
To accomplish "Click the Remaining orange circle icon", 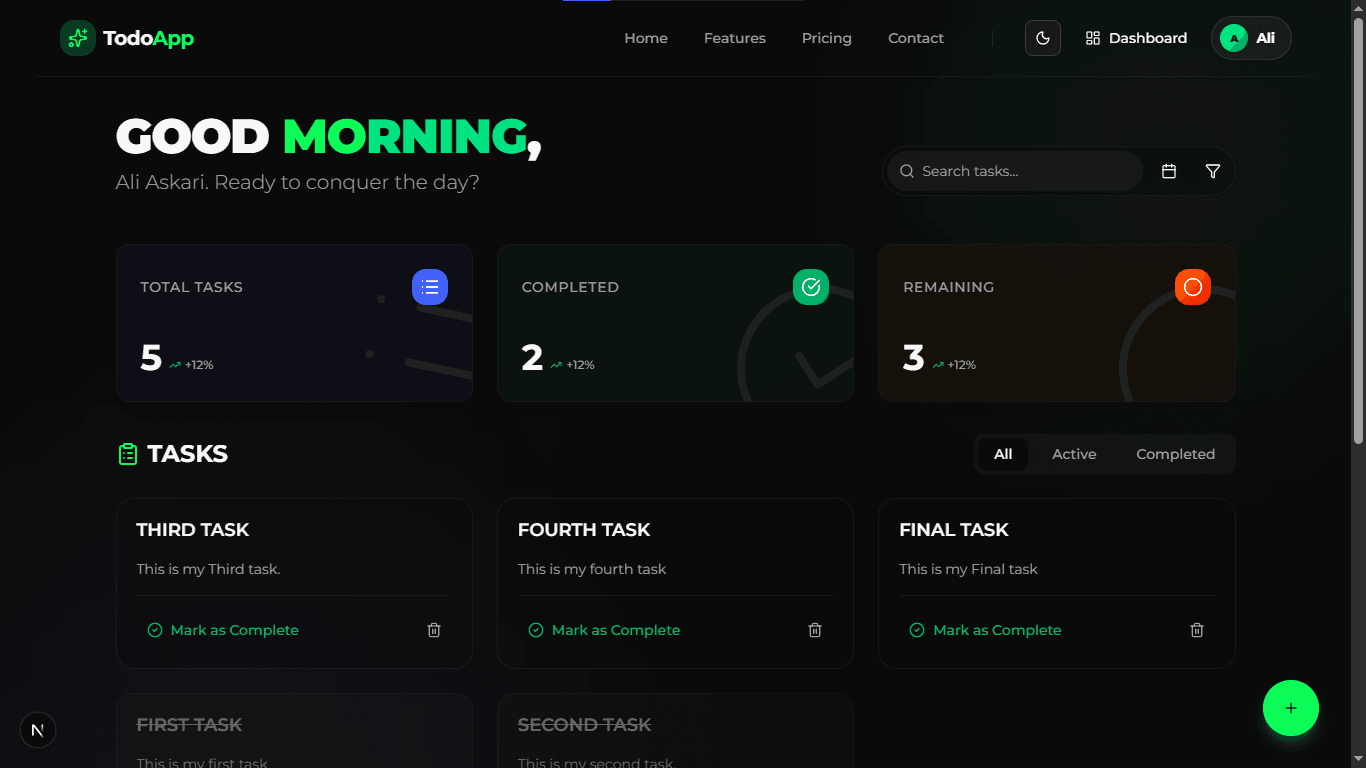I will point(1193,287).
